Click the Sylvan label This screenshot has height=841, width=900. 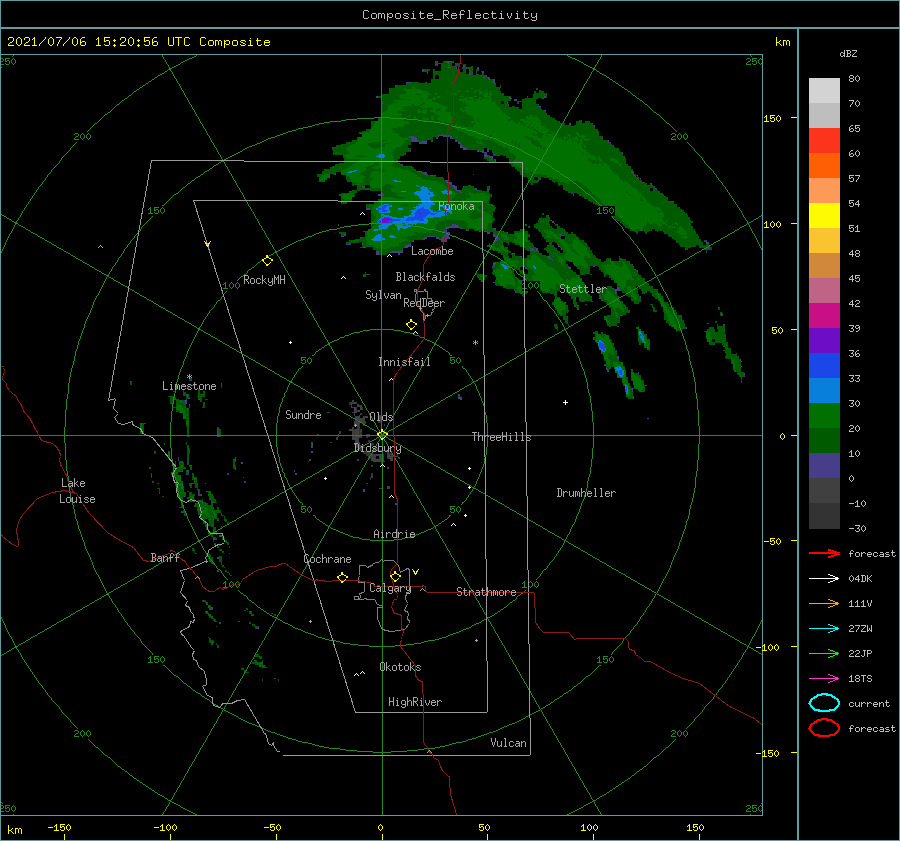pos(383,295)
